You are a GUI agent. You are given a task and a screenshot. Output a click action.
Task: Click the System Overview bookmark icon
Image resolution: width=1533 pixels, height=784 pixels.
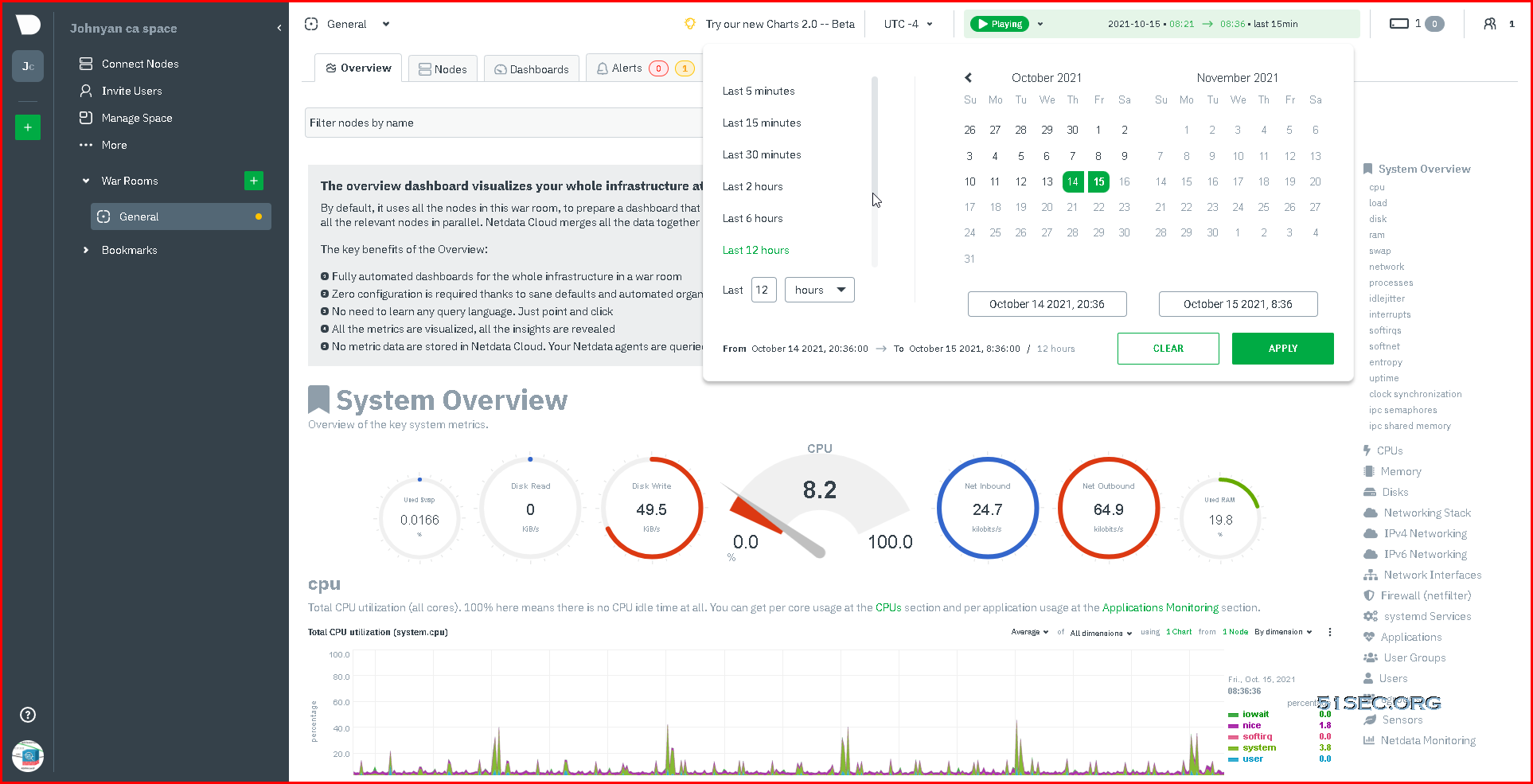pos(1367,169)
